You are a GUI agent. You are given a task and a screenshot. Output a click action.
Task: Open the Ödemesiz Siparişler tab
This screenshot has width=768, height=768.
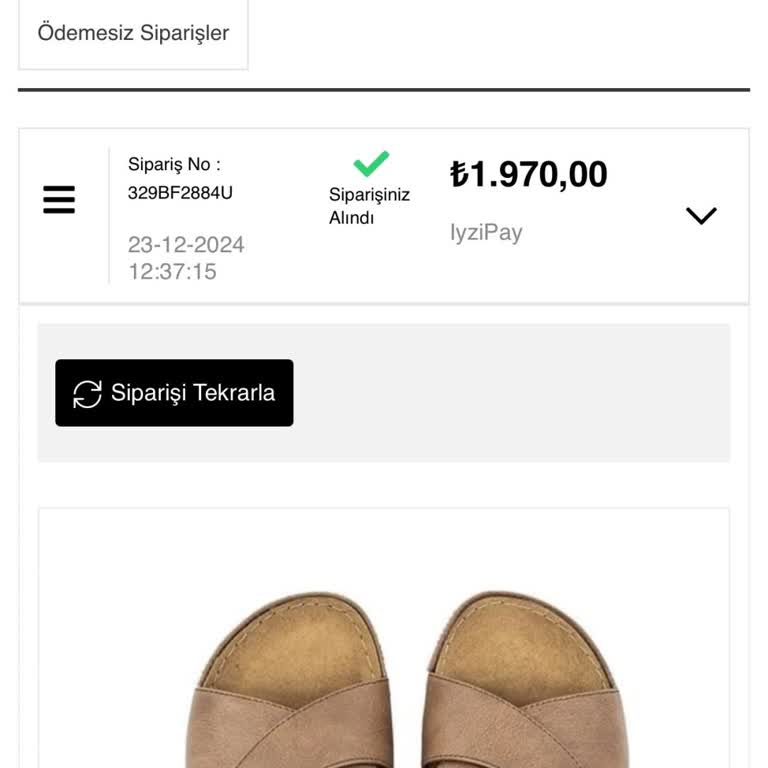click(x=133, y=33)
